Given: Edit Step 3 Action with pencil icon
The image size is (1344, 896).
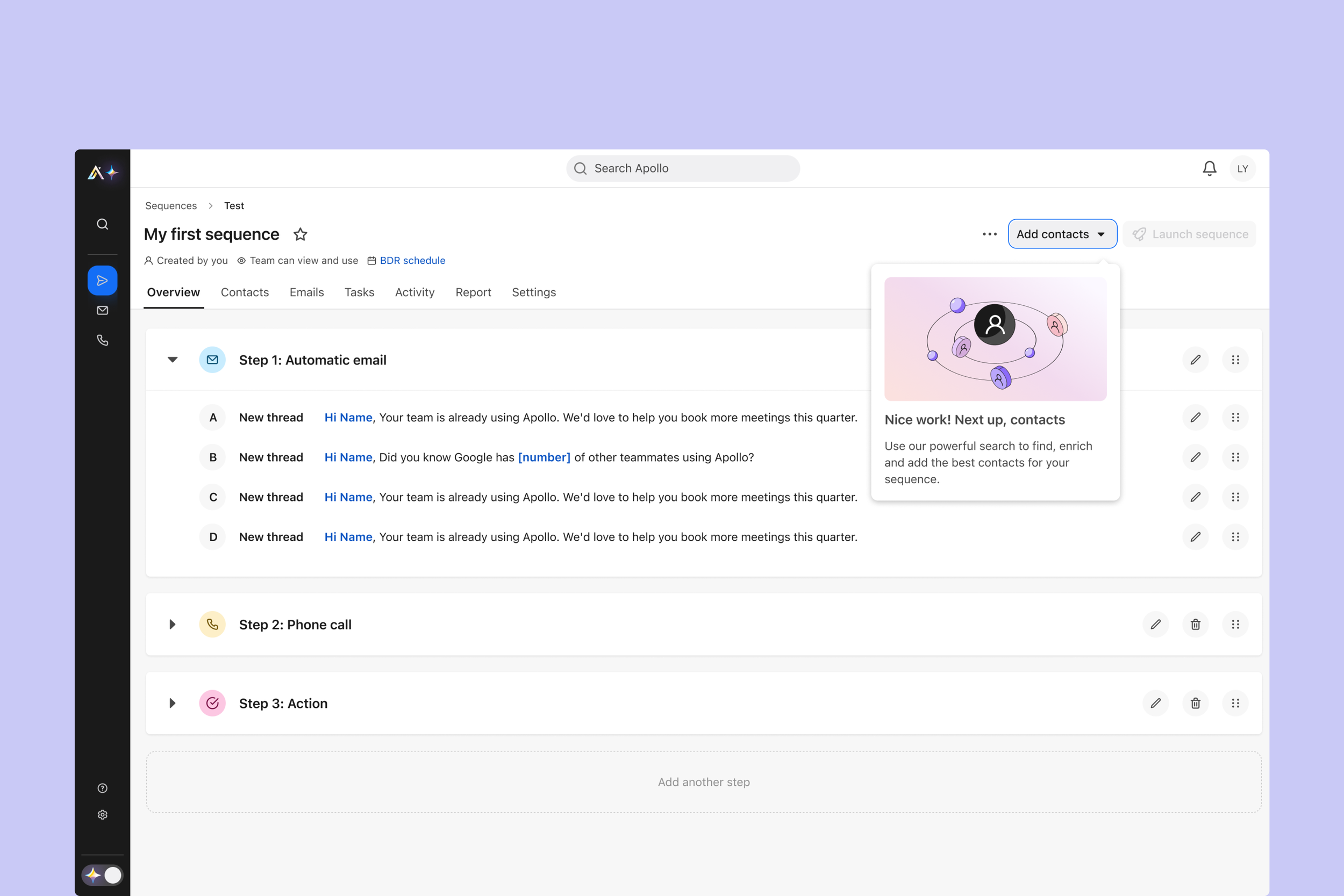Looking at the screenshot, I should 1155,704.
